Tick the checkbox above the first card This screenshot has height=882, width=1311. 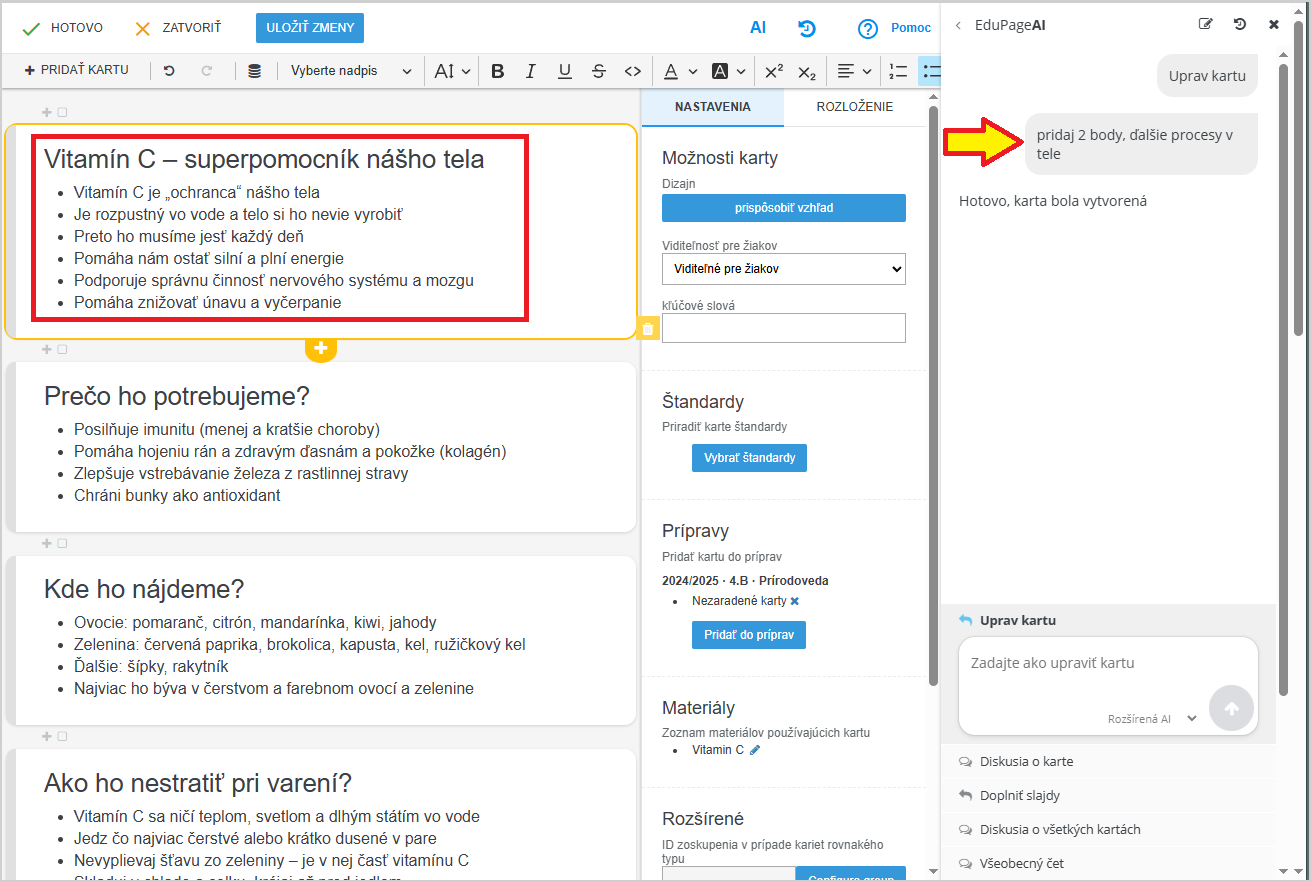coord(62,112)
